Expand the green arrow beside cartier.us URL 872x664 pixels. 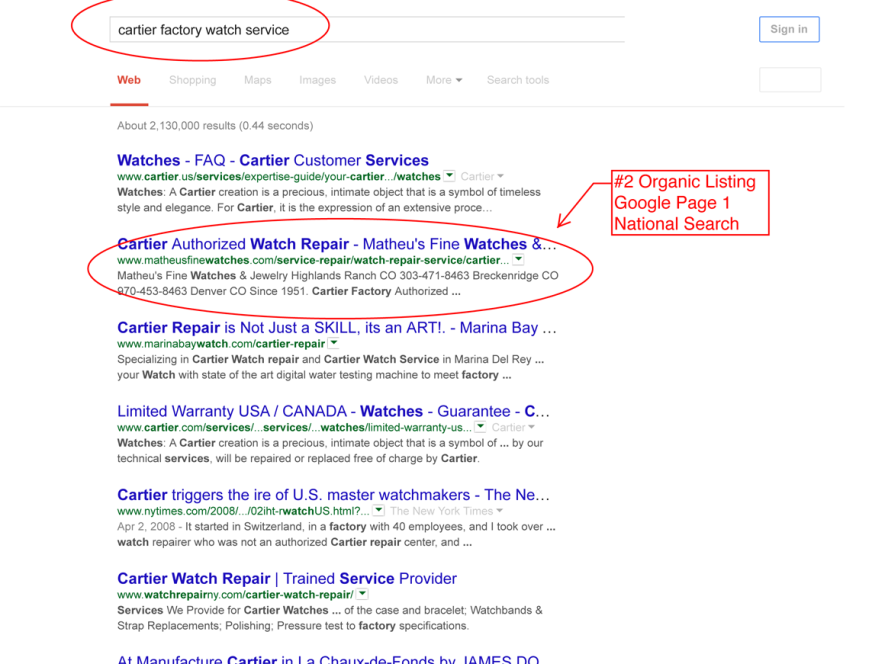(x=449, y=176)
